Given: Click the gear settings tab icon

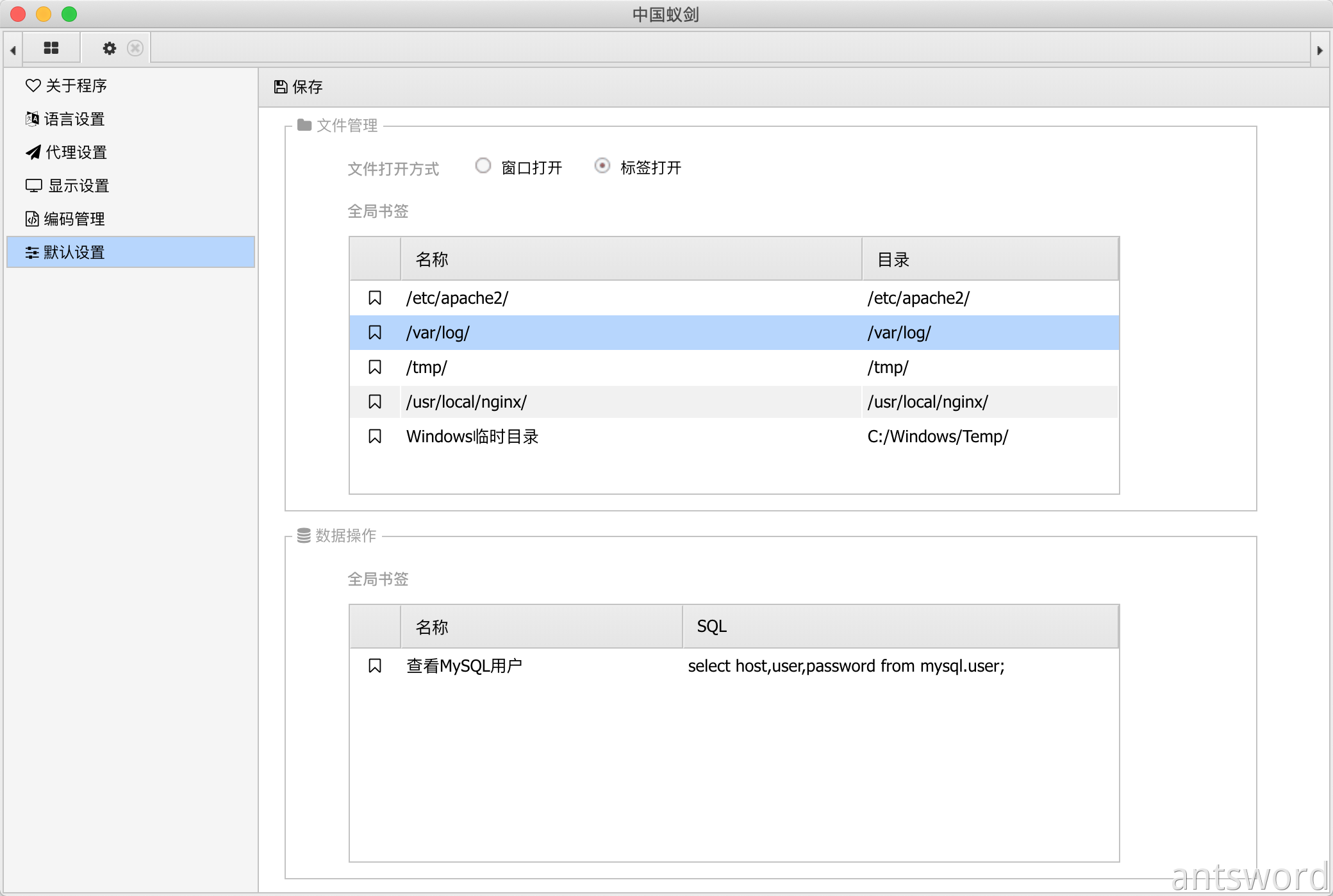Looking at the screenshot, I should coord(110,48).
